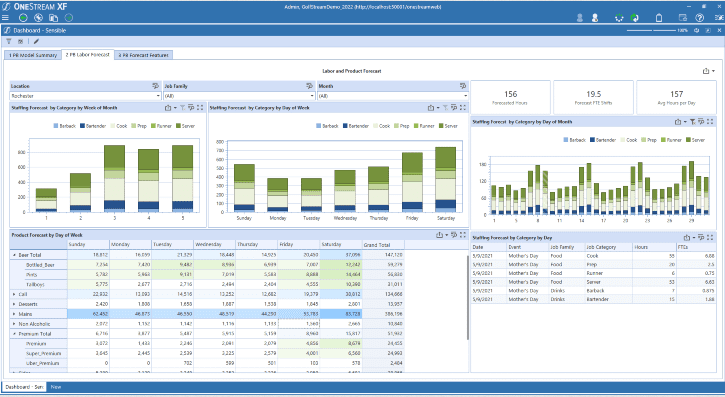Screen dimensions: 725x397
Task: Collapse the Premium Total row
Action: point(14,334)
